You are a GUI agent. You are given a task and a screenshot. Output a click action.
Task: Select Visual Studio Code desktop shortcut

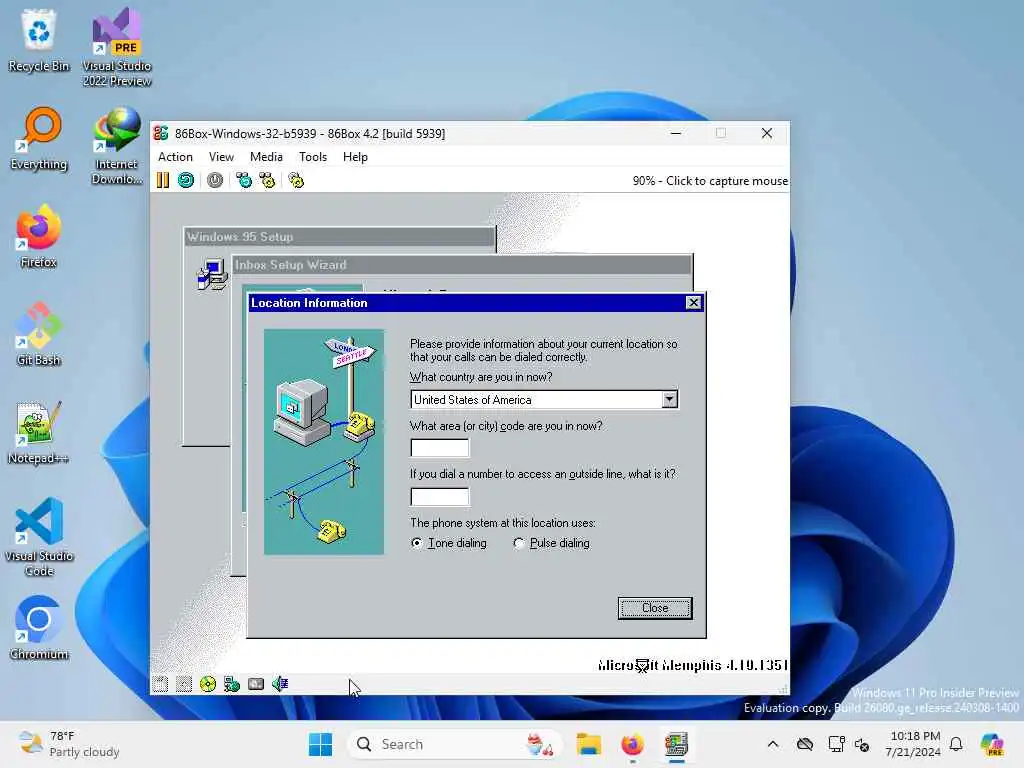point(39,537)
